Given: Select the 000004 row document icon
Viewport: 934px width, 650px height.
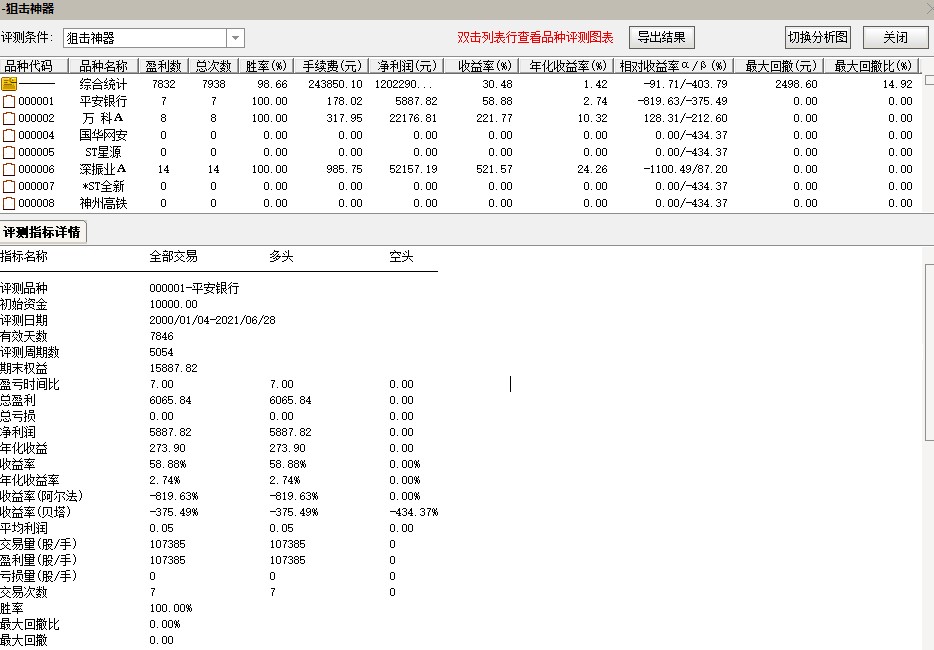Looking at the screenshot, I should (10, 135).
